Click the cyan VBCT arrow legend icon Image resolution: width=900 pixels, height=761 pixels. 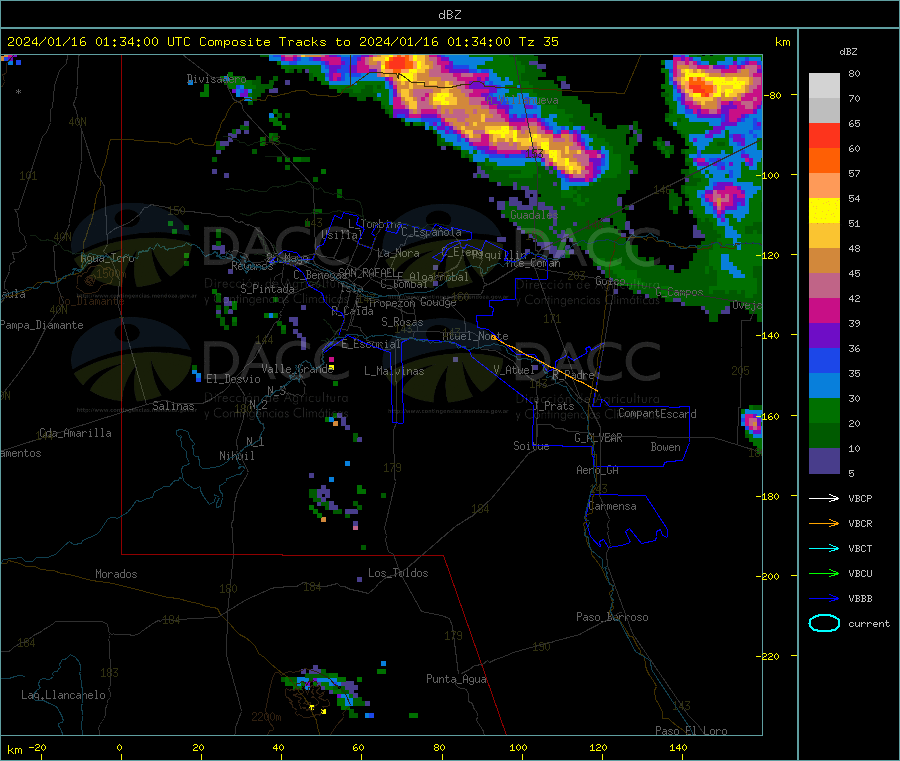[x=824, y=548]
